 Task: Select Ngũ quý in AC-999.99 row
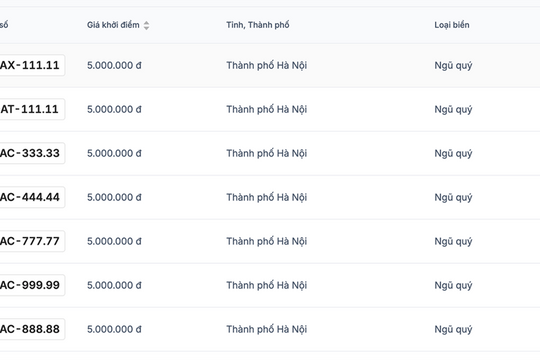453,286
